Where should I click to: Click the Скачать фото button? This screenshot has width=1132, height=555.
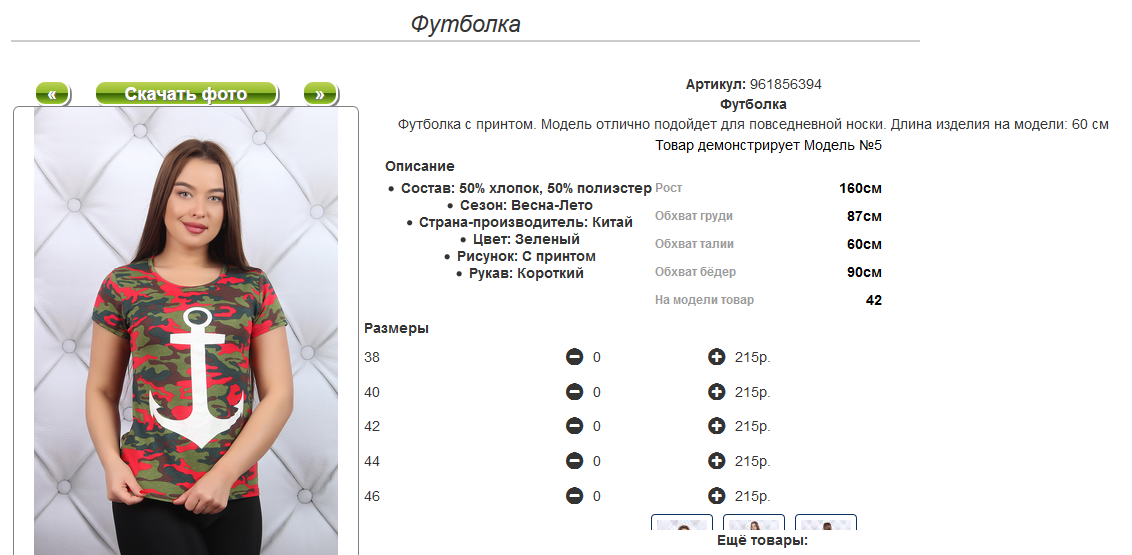pos(186,94)
